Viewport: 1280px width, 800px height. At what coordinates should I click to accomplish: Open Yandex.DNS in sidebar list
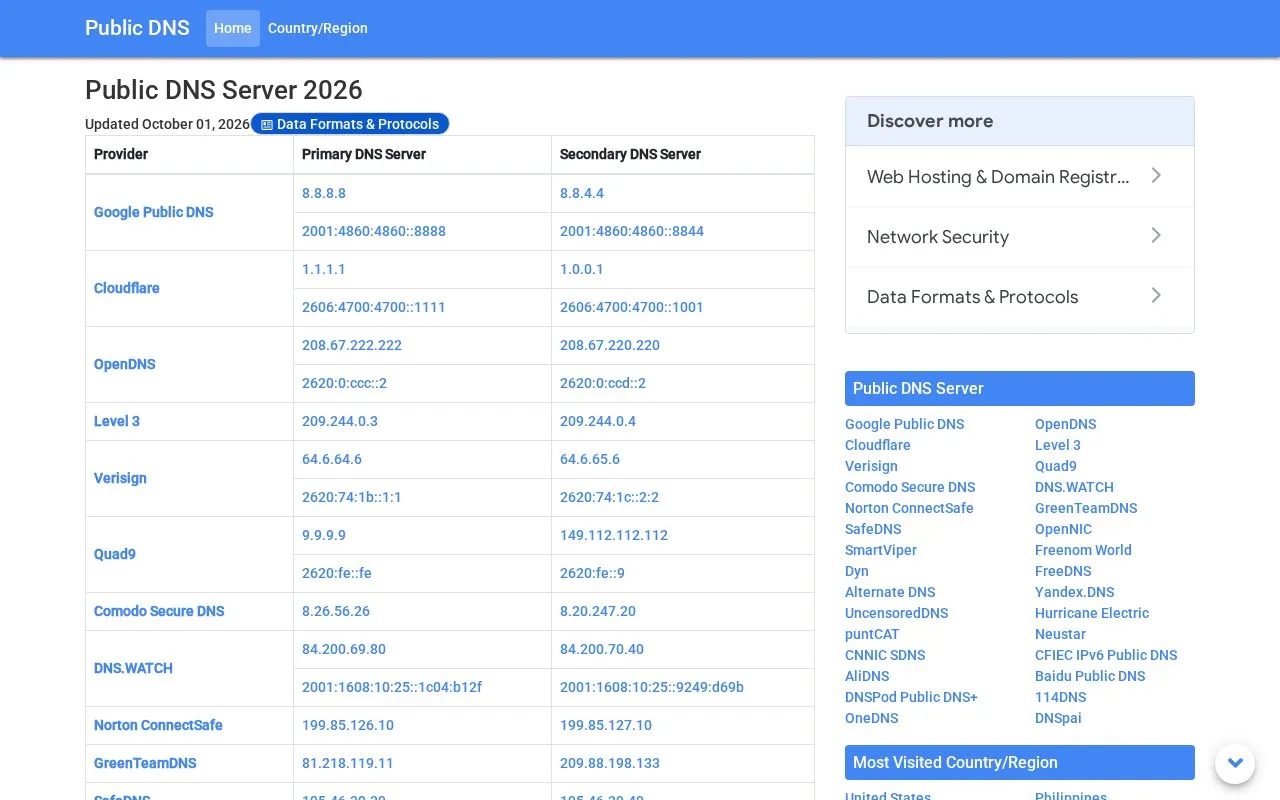1075,592
